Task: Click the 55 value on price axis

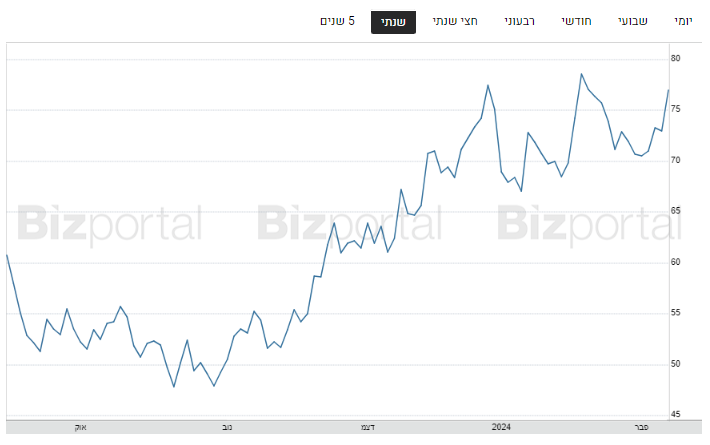Action: click(676, 313)
